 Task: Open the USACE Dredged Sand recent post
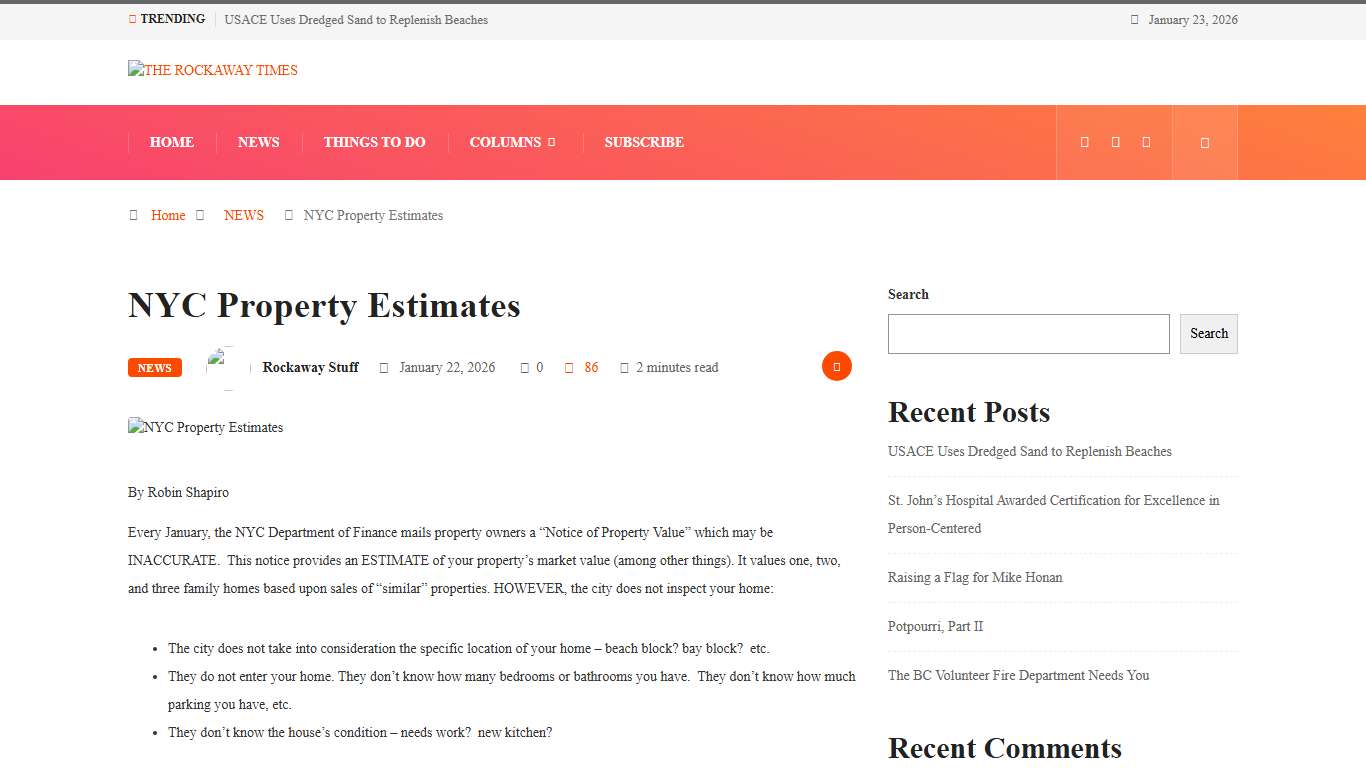1029,451
